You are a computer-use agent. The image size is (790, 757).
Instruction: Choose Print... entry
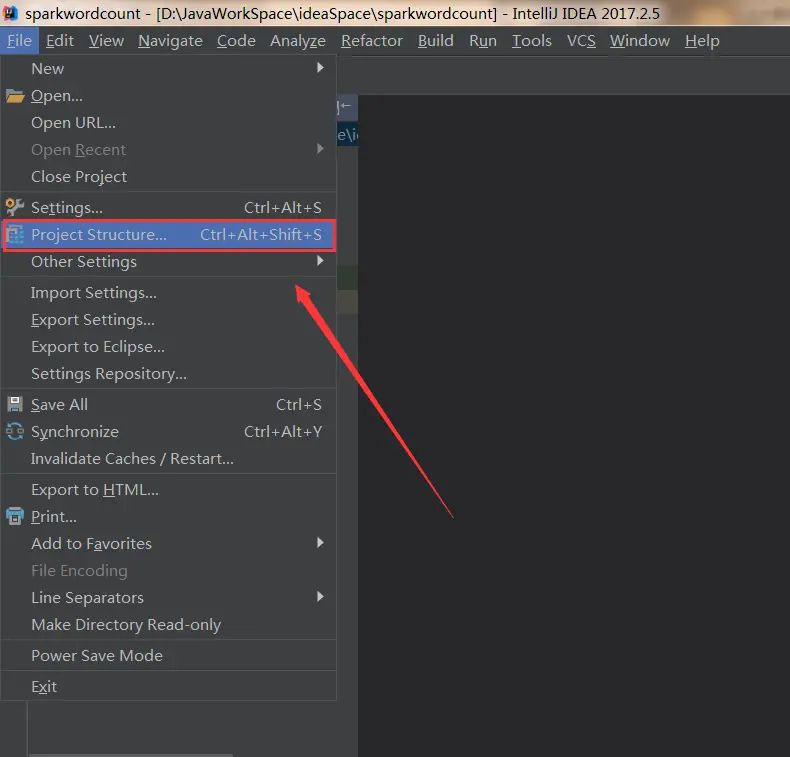pos(168,517)
